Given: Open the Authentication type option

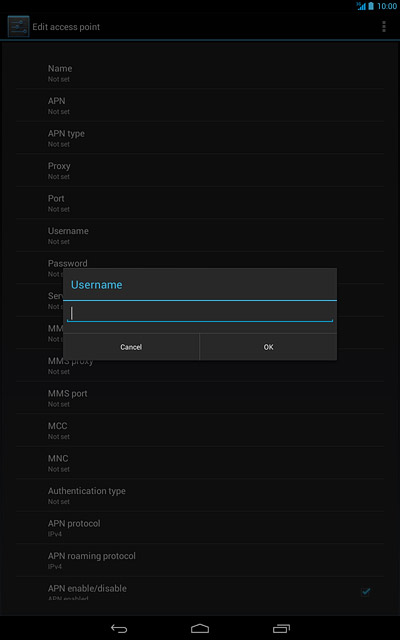Looking at the screenshot, I should tap(200, 496).
